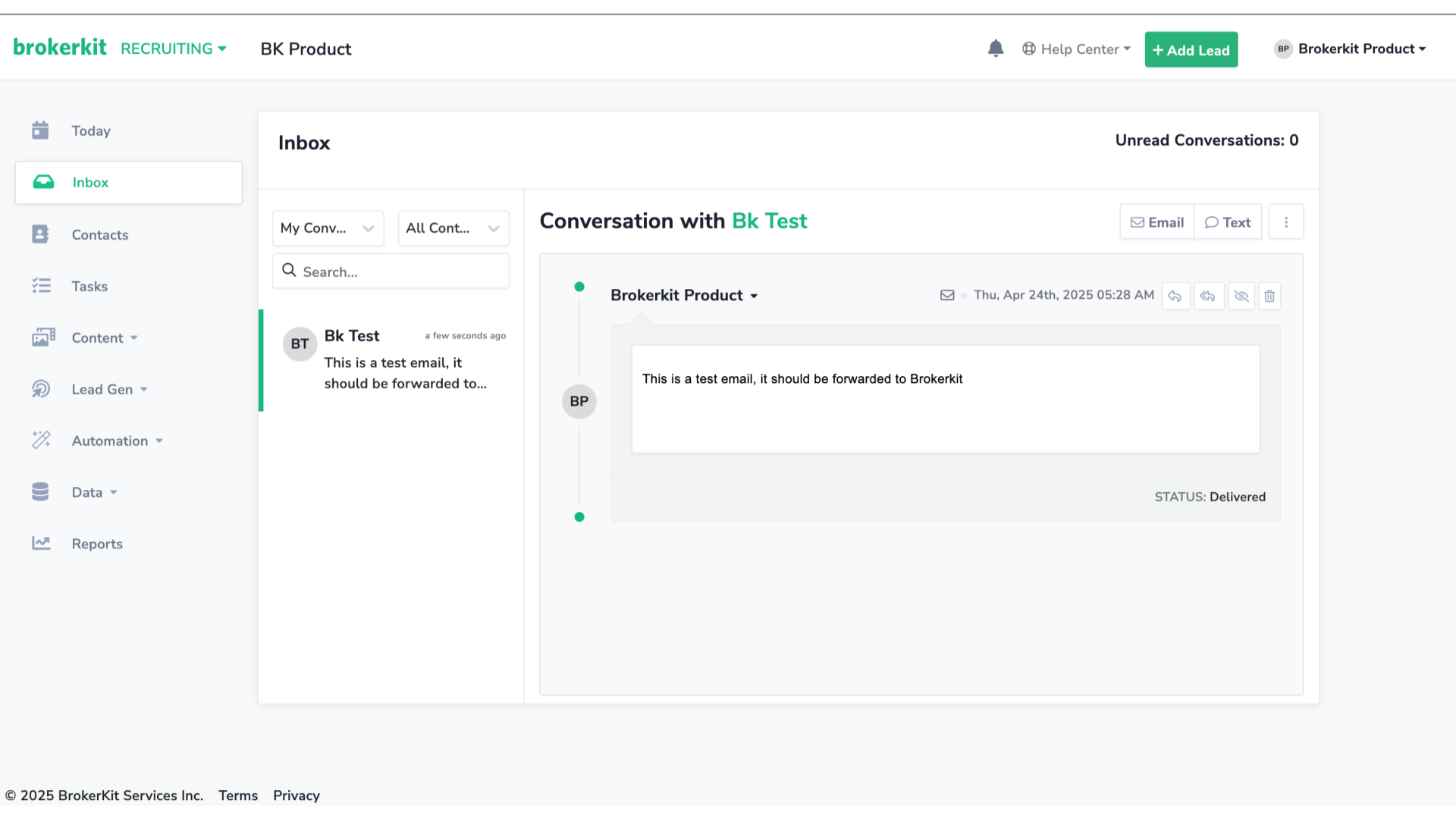Expand the Content submenu arrow
The width and height of the screenshot is (1456, 819).
pos(134,338)
